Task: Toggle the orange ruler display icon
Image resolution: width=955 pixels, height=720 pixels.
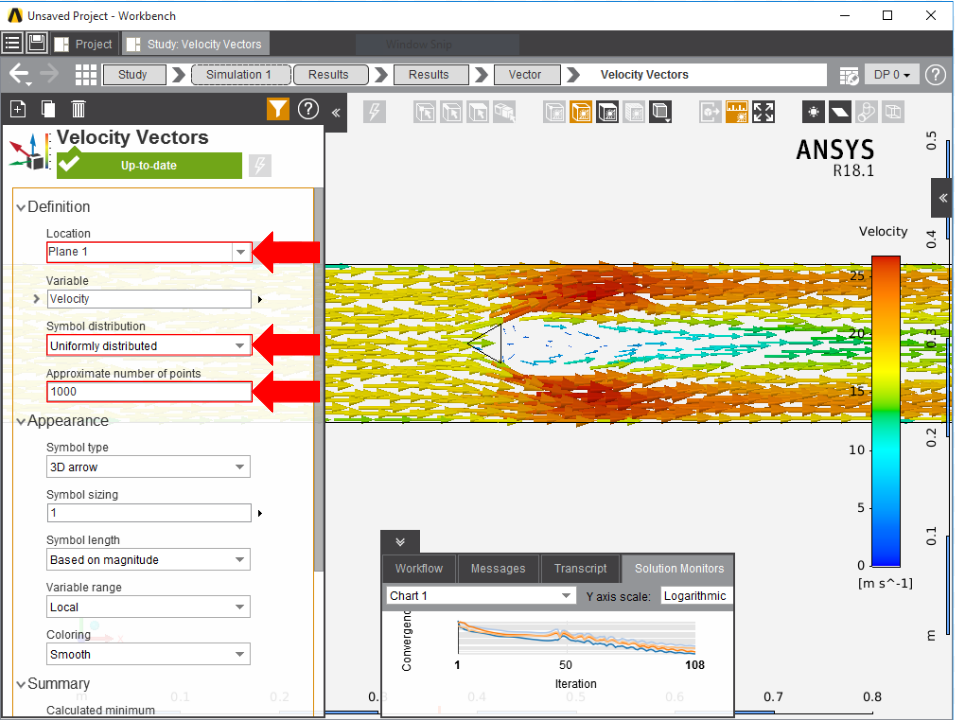Action: (x=737, y=112)
